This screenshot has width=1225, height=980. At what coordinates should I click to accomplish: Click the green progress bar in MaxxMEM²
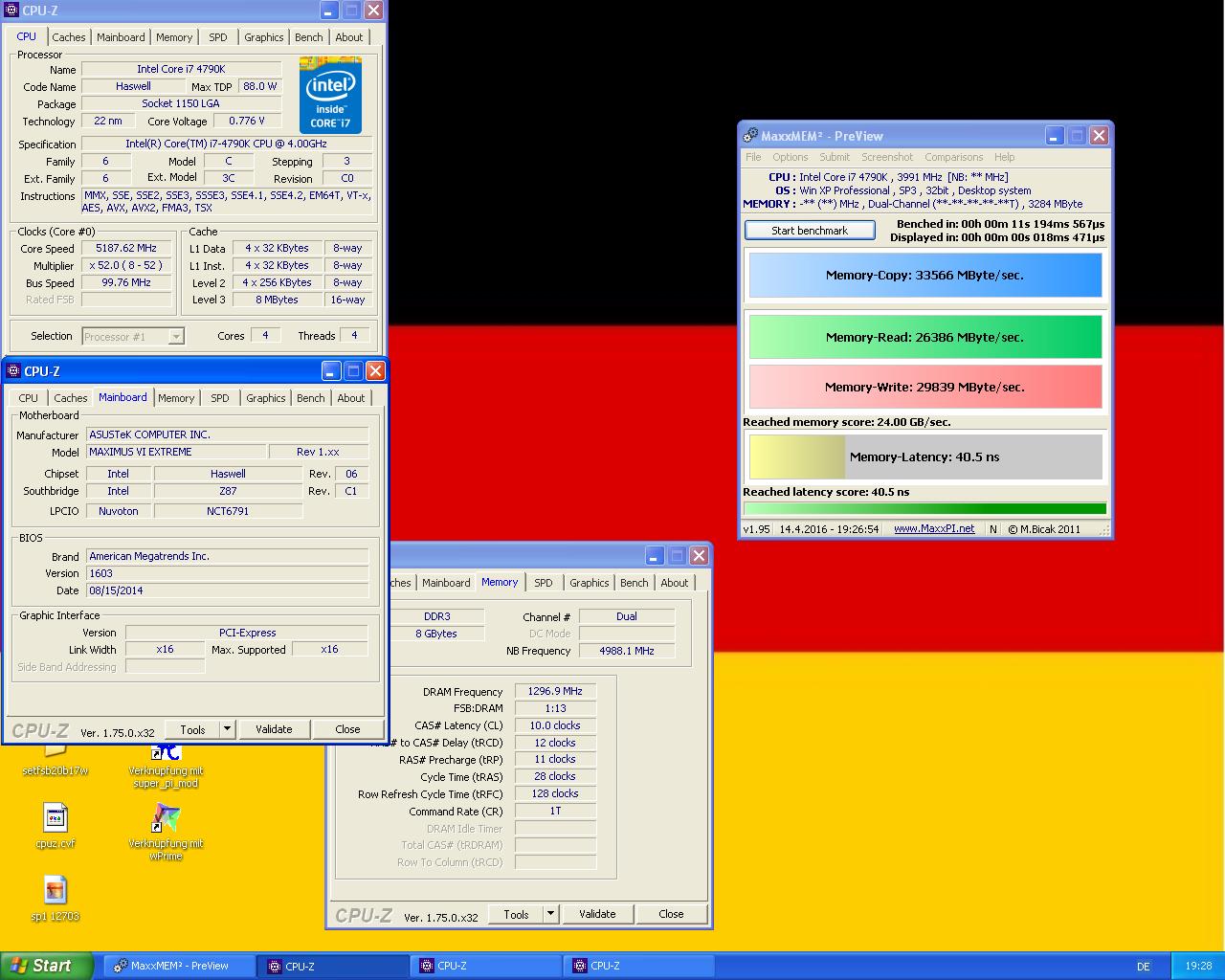click(924, 508)
